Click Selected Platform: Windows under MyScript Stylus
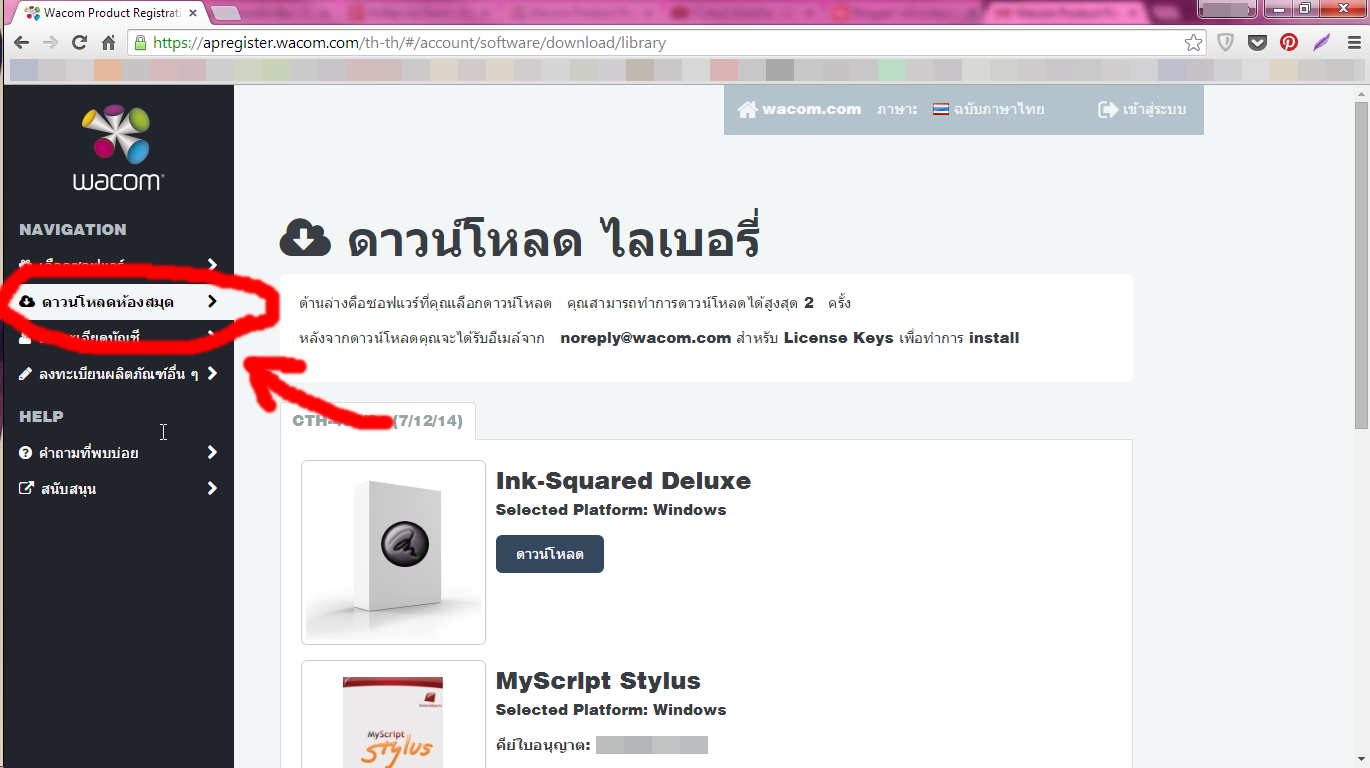Screen dimensions: 1370x768 (x=611, y=710)
